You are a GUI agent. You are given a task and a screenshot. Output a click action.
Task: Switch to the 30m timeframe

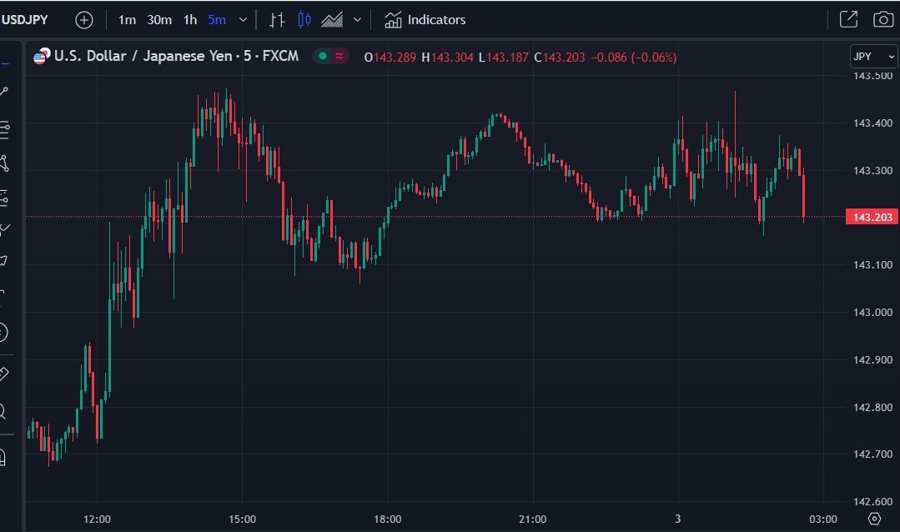click(x=159, y=20)
